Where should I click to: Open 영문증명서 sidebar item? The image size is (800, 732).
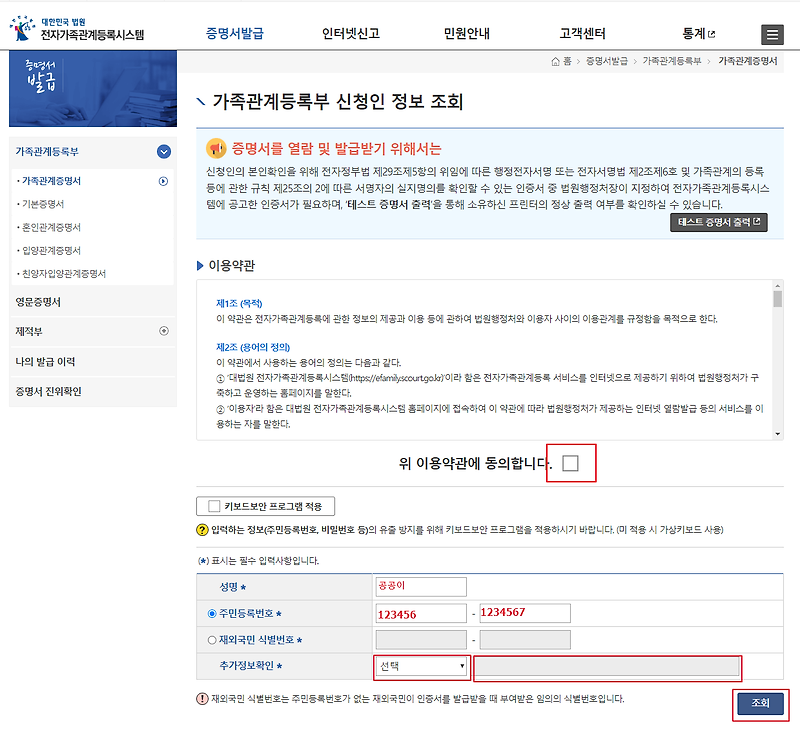point(38,302)
